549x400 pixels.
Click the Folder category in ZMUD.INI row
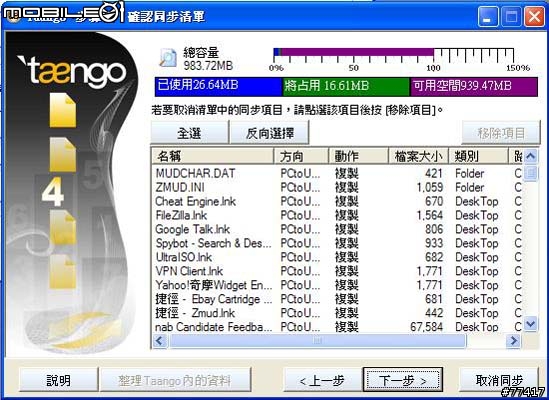(x=470, y=187)
